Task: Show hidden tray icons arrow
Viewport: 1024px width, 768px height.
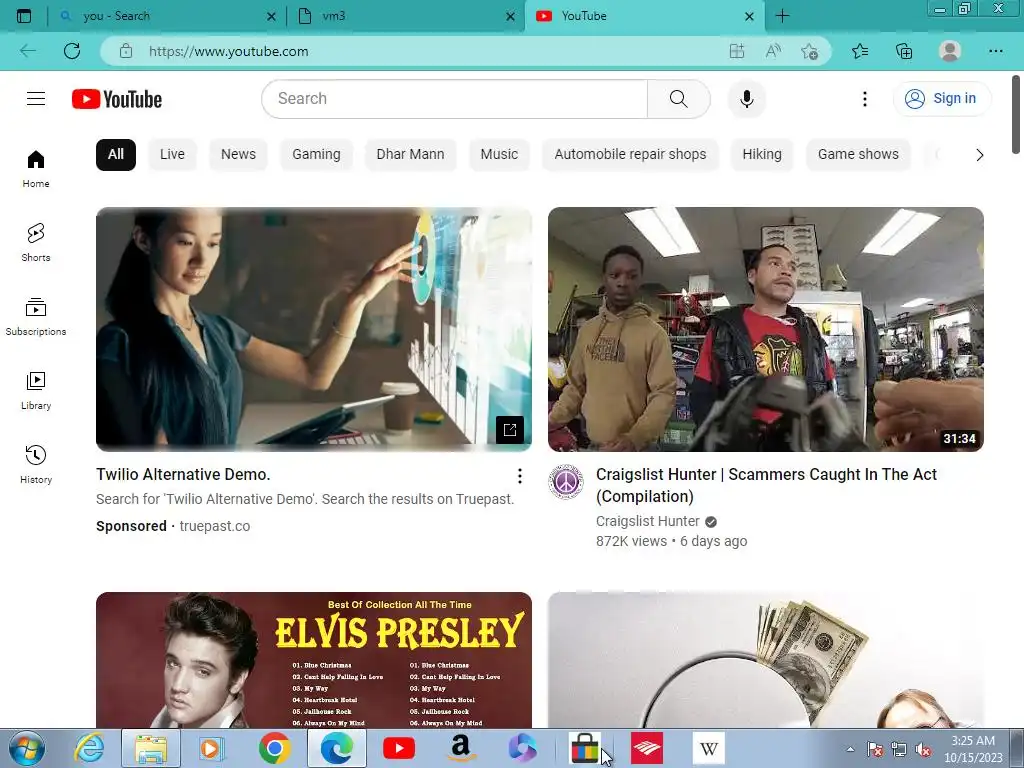Action: [850, 749]
